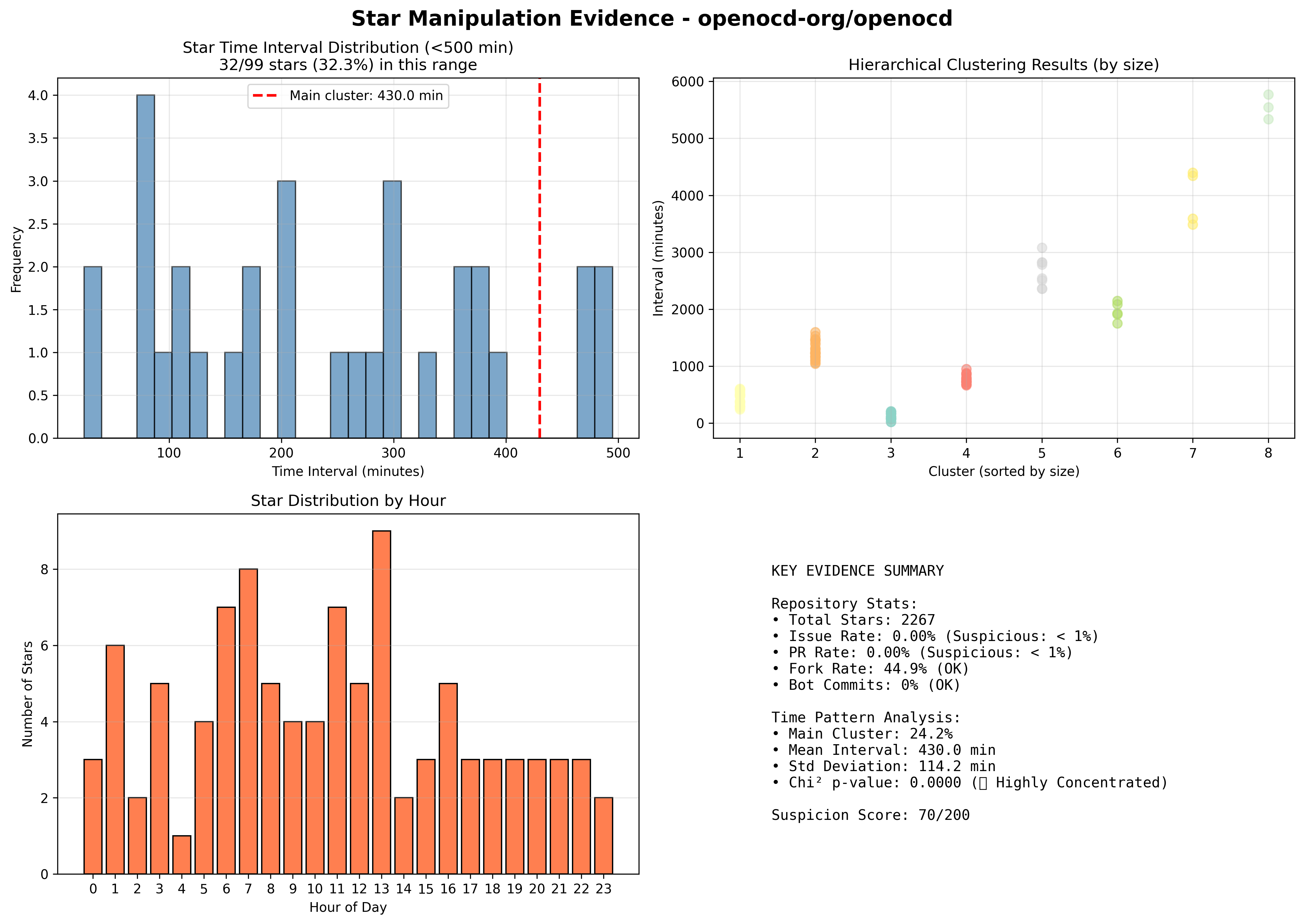This screenshot has width=1304, height=924.
Task: Click the orange bar for hour 16
Action: point(448,779)
